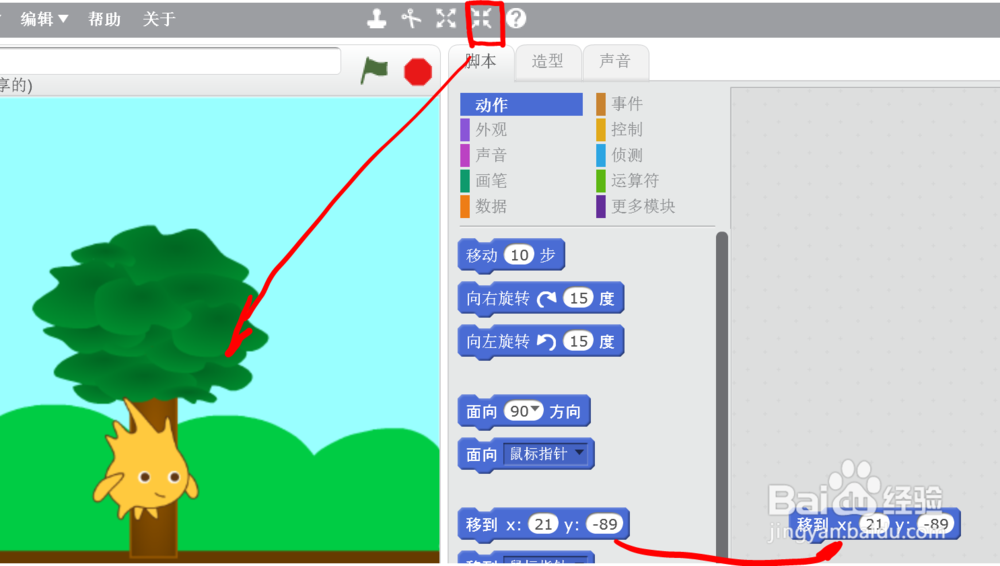Click the palette 移到 x: 21 y: -89 block
The image size is (1000, 566).
pos(543,525)
